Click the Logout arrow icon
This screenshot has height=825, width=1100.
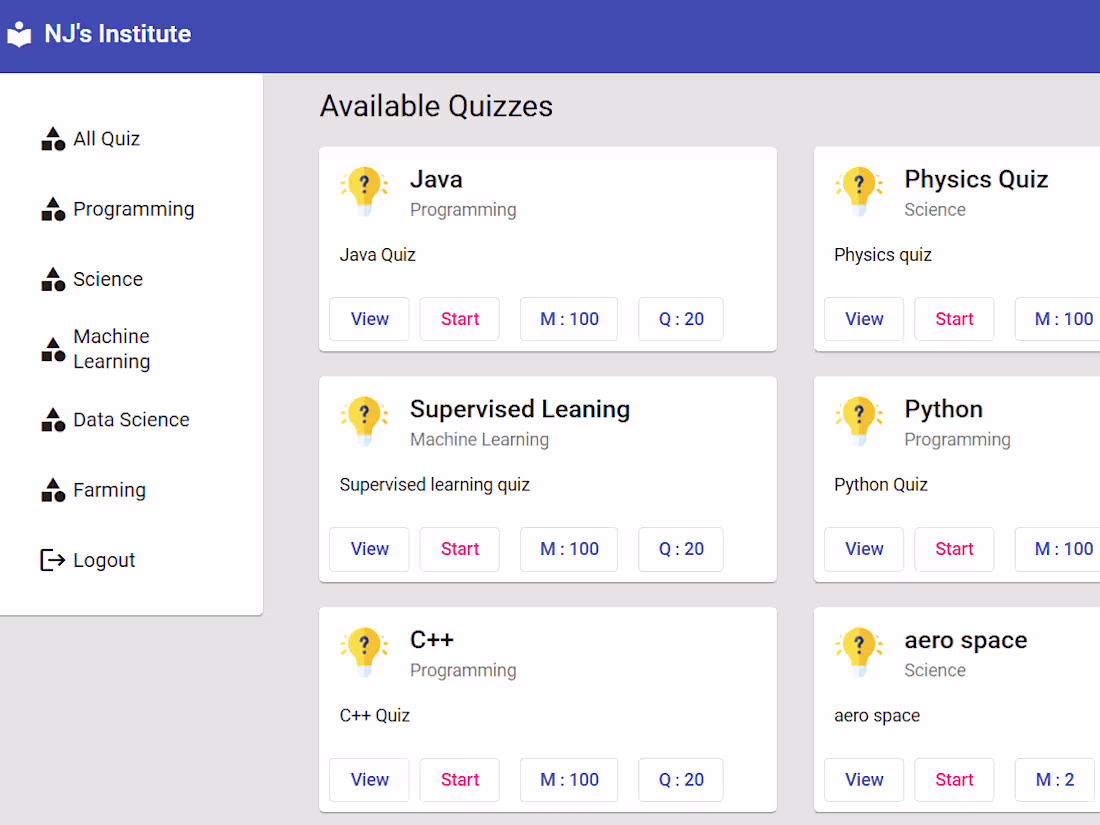(x=52, y=559)
